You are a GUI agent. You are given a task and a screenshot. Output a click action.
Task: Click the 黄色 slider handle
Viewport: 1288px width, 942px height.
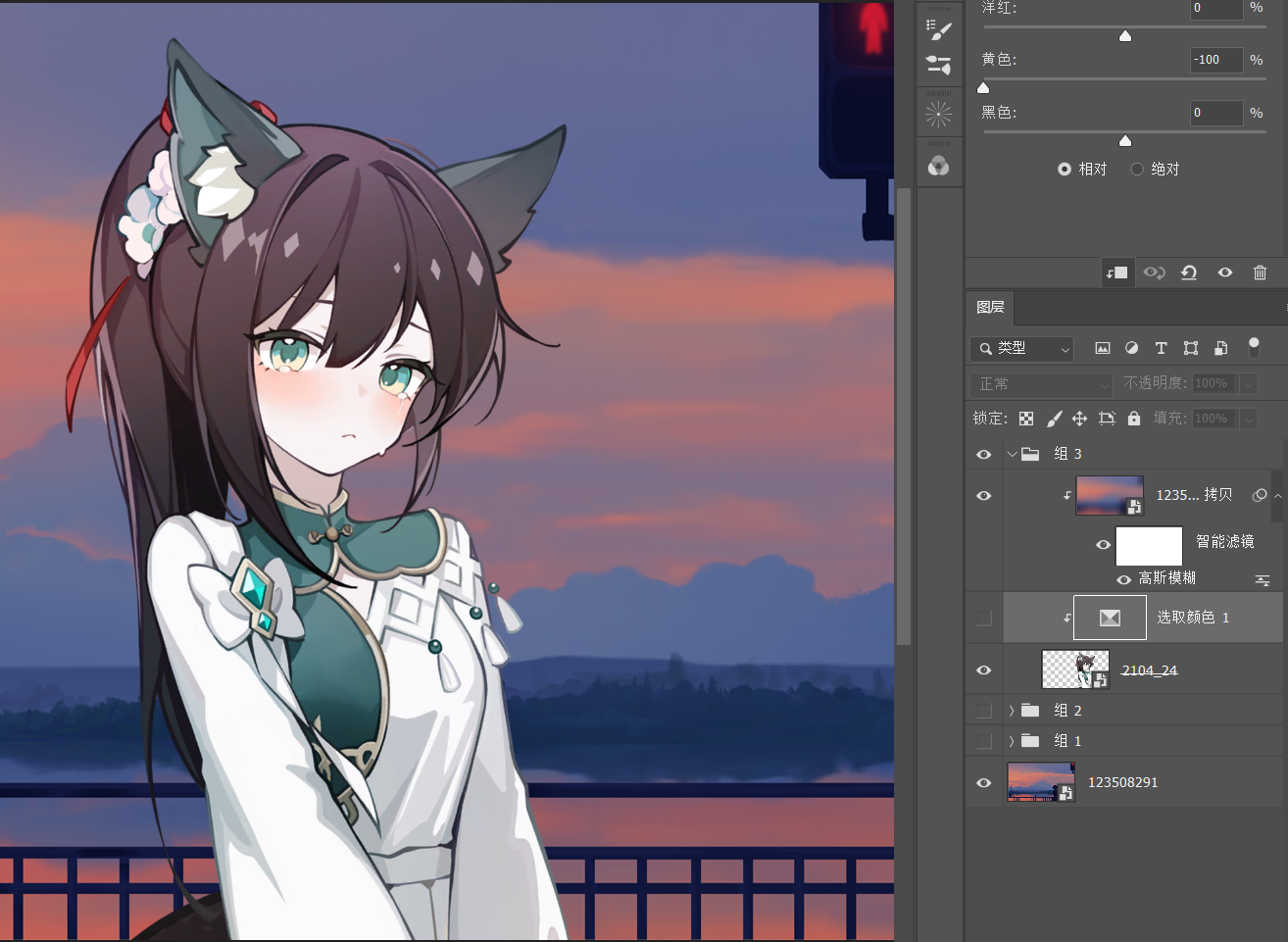tap(983, 87)
